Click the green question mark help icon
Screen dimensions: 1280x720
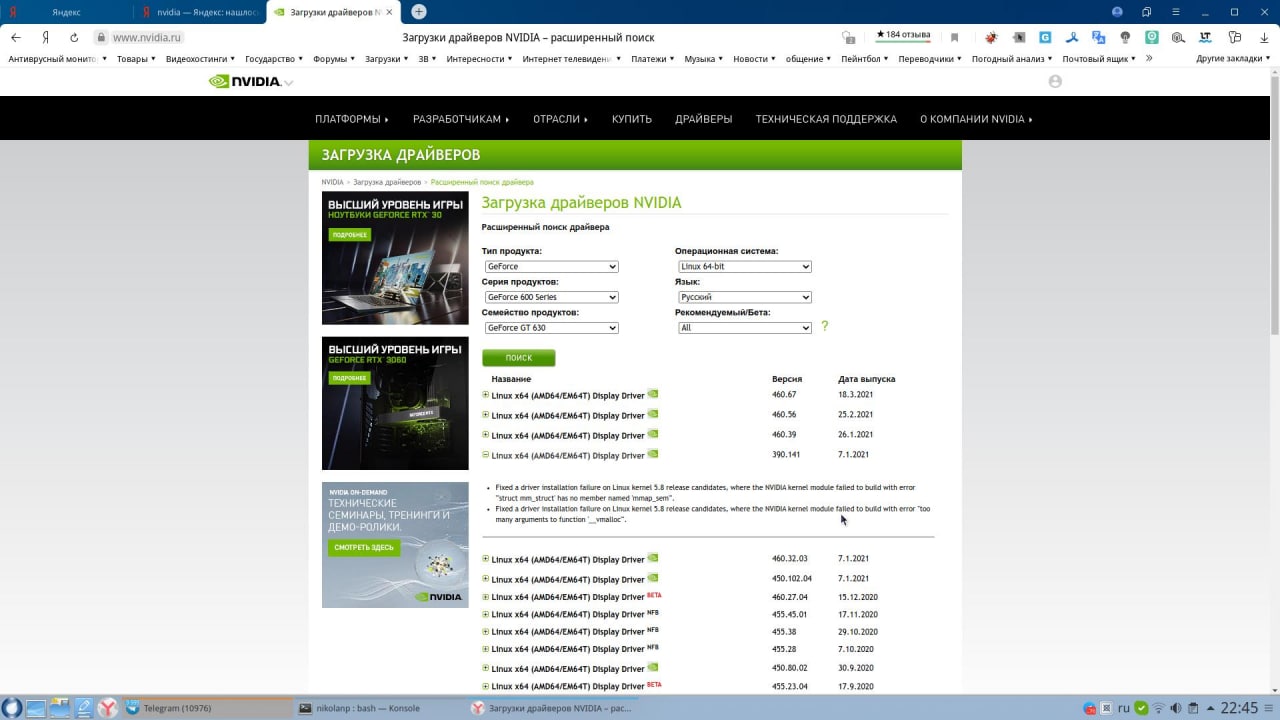coord(824,326)
